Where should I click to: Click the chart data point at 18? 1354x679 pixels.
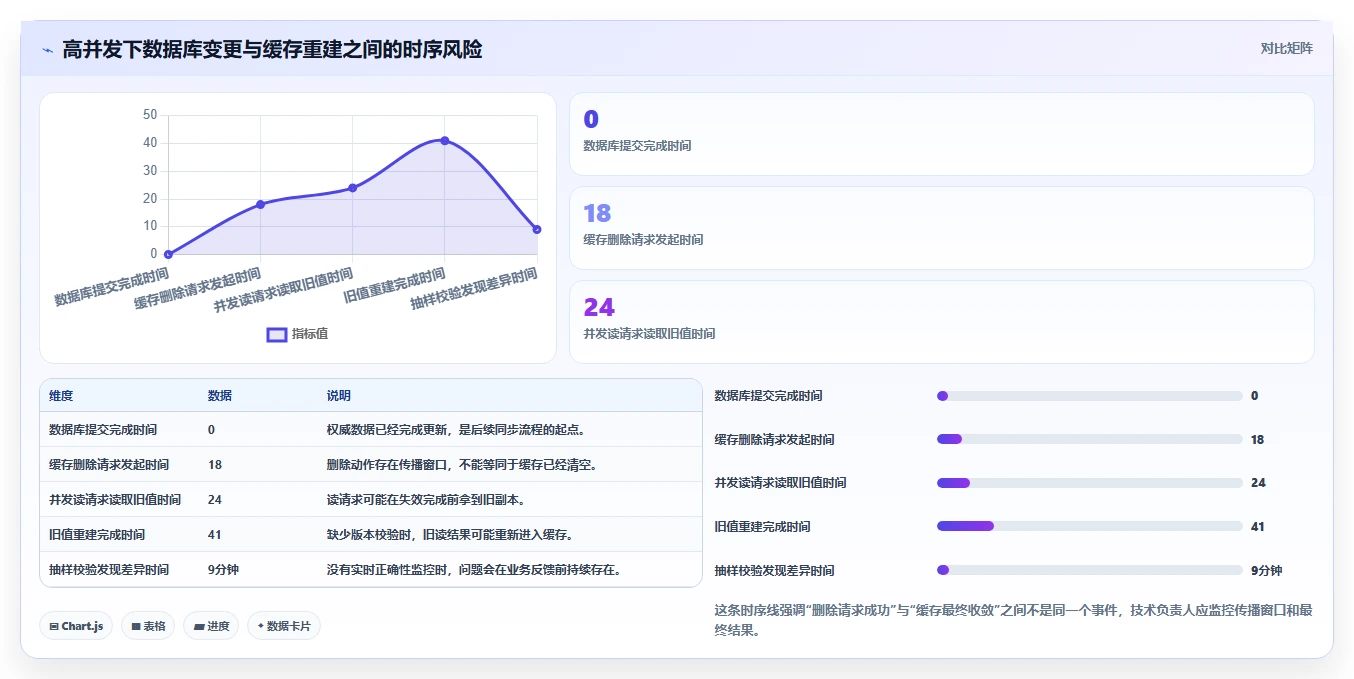point(260,204)
